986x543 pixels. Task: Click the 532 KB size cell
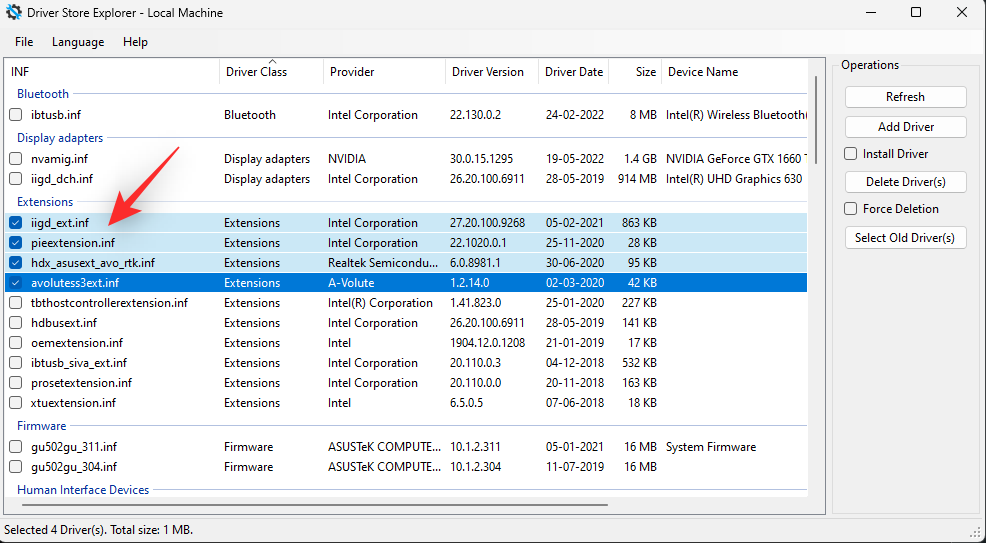[637, 363]
